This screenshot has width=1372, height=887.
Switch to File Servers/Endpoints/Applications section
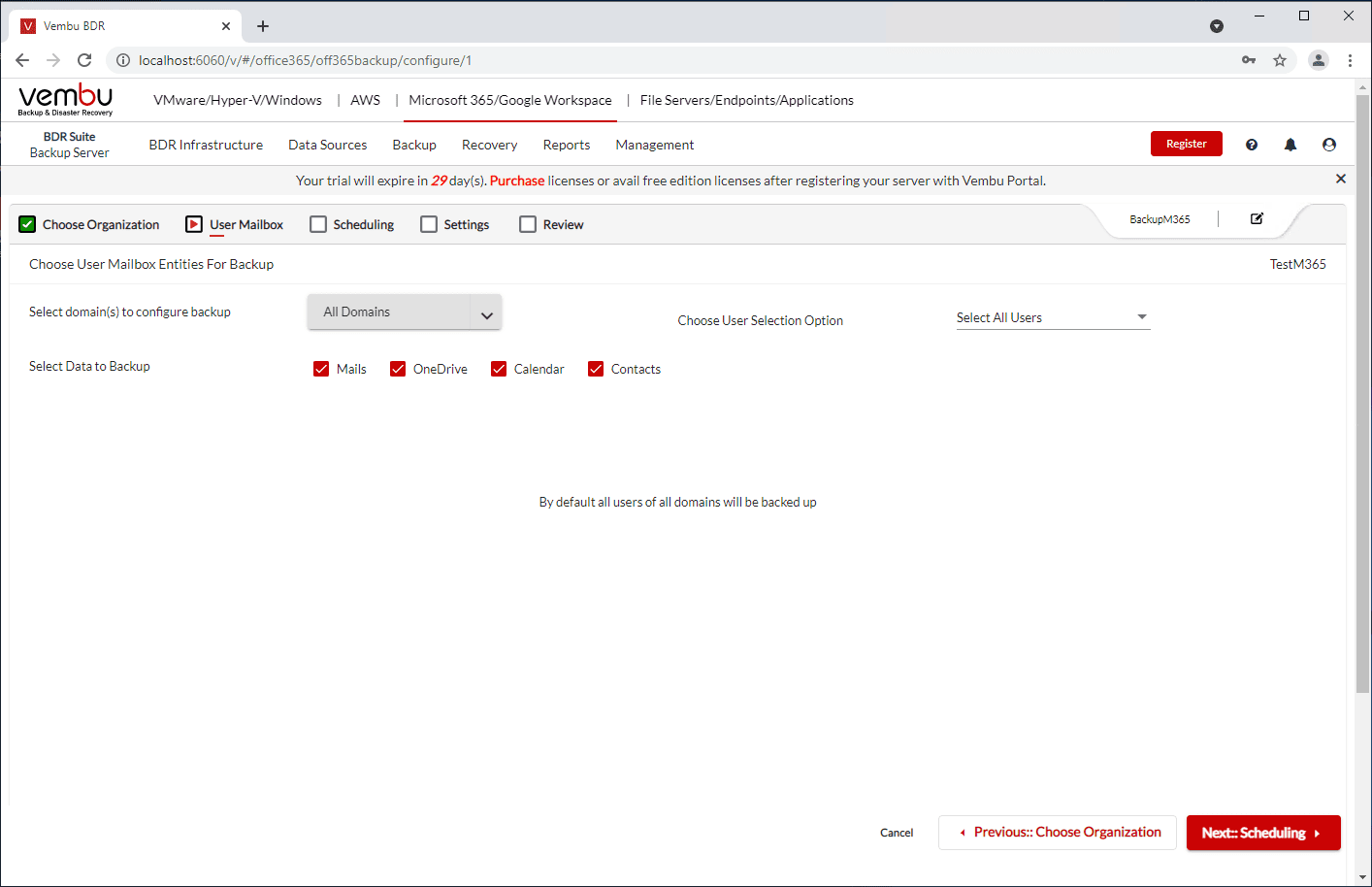click(747, 100)
